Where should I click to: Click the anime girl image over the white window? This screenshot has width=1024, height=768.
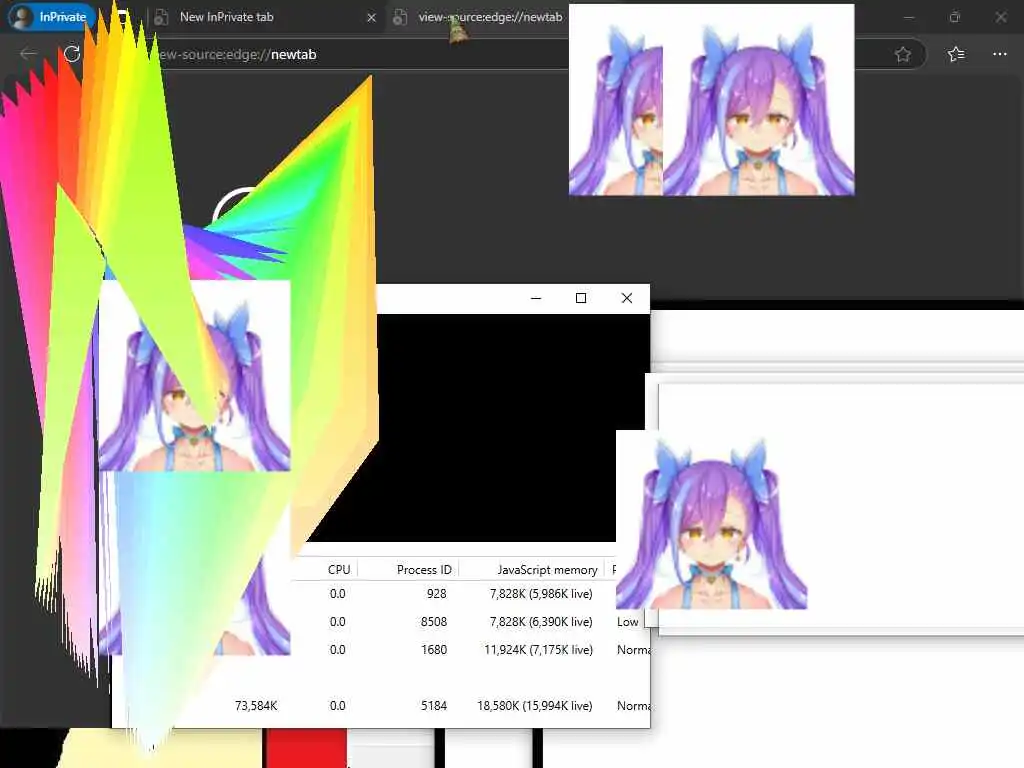712,520
